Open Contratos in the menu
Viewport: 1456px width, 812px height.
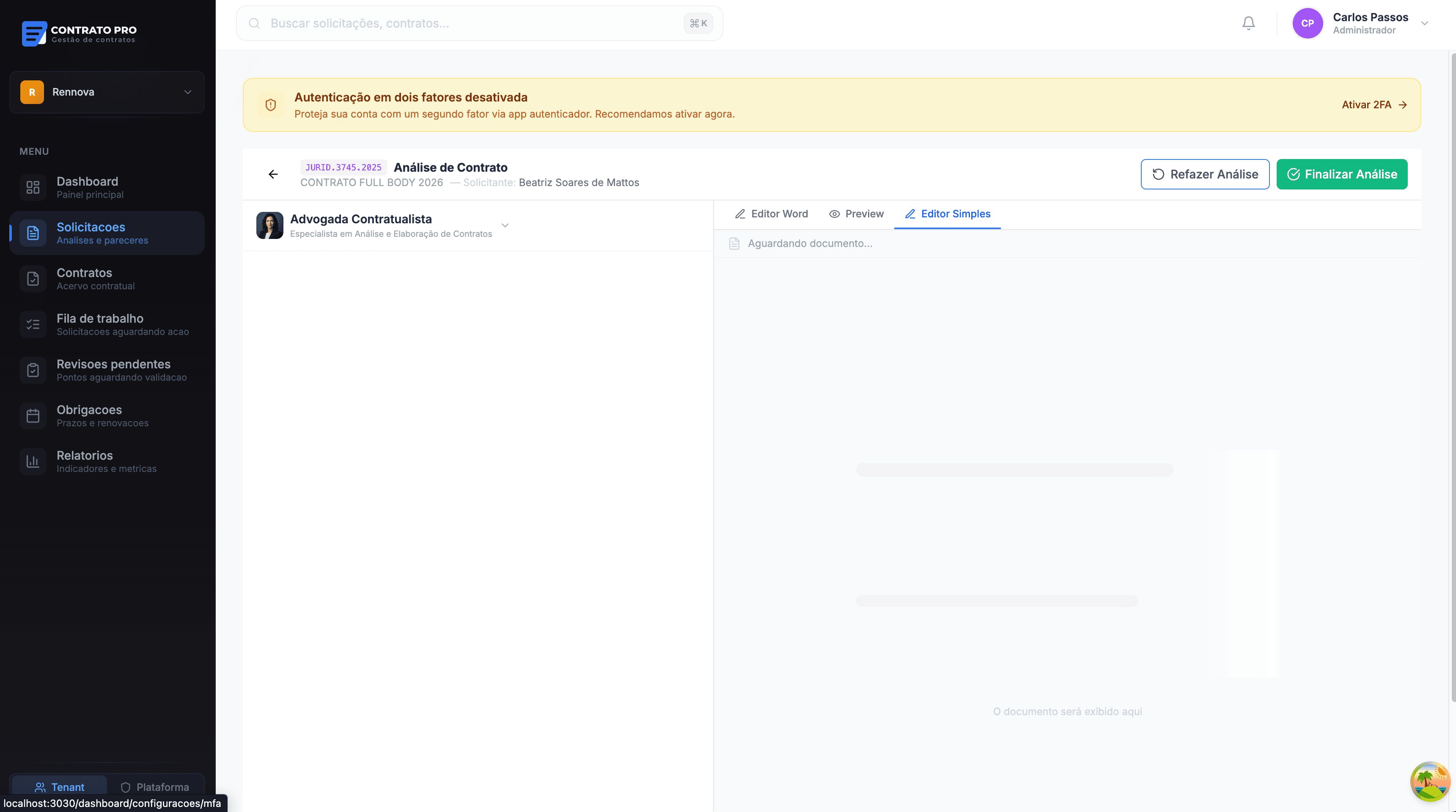107,279
